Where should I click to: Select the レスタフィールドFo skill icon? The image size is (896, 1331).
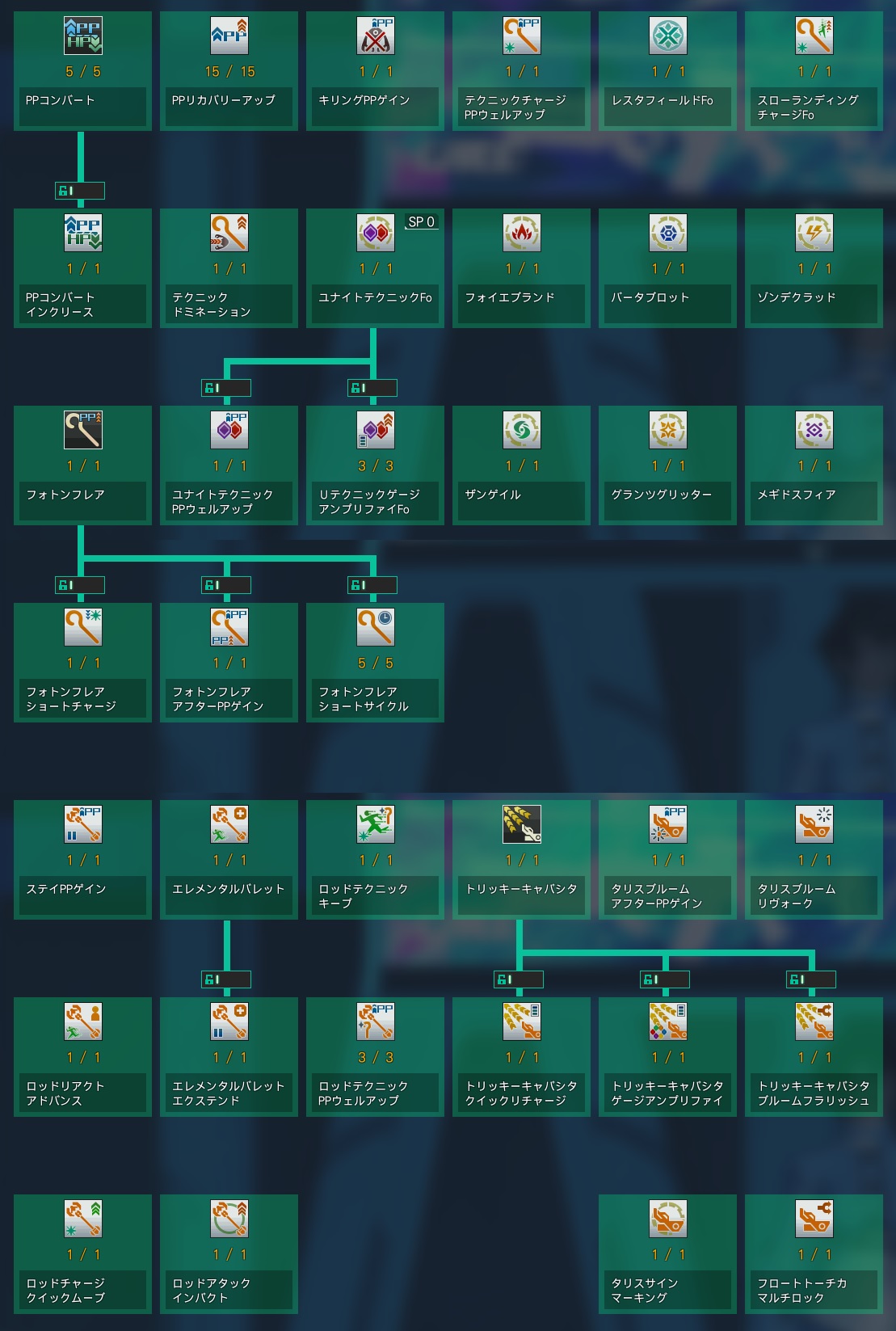coord(668,36)
